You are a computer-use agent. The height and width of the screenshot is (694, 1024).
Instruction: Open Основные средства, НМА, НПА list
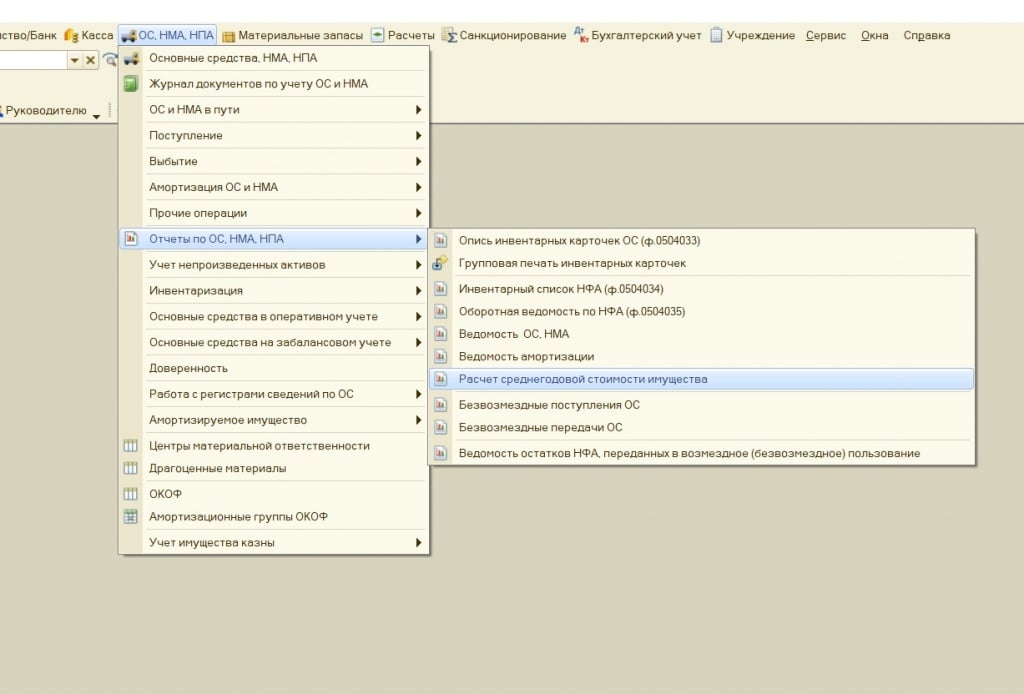coord(232,58)
